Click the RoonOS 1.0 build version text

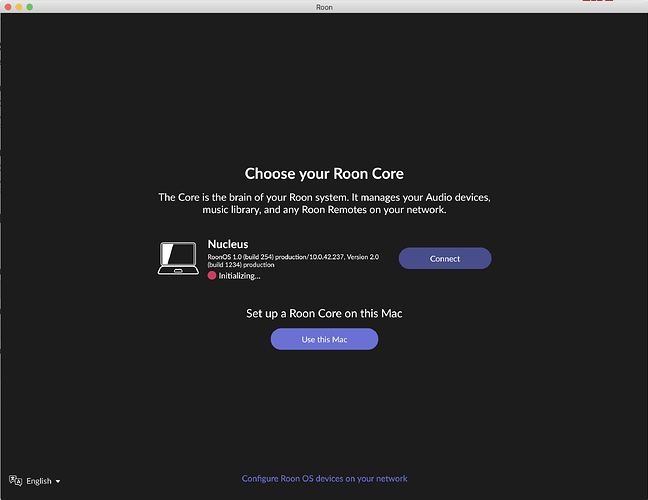(293, 261)
